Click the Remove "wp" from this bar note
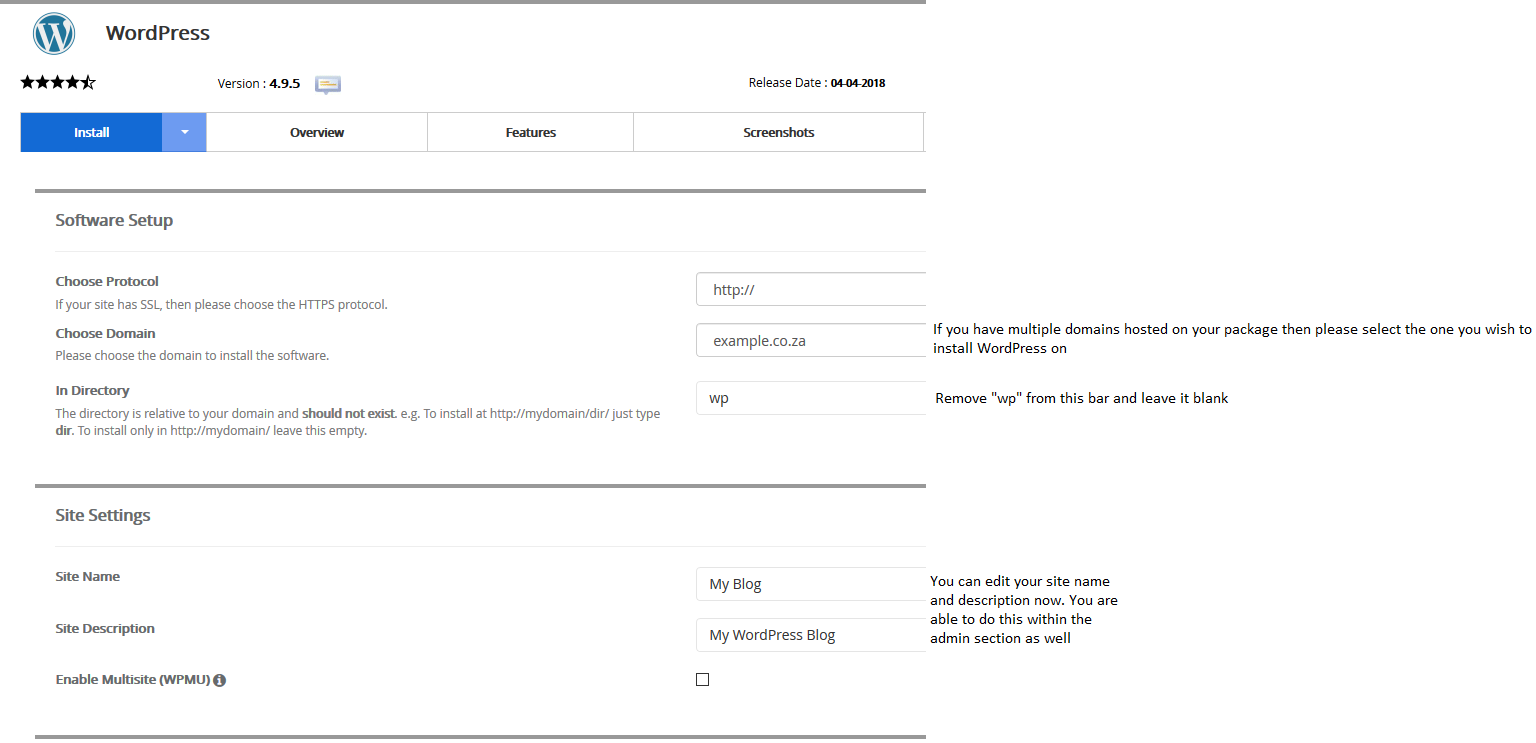1536x743 pixels. (1082, 398)
